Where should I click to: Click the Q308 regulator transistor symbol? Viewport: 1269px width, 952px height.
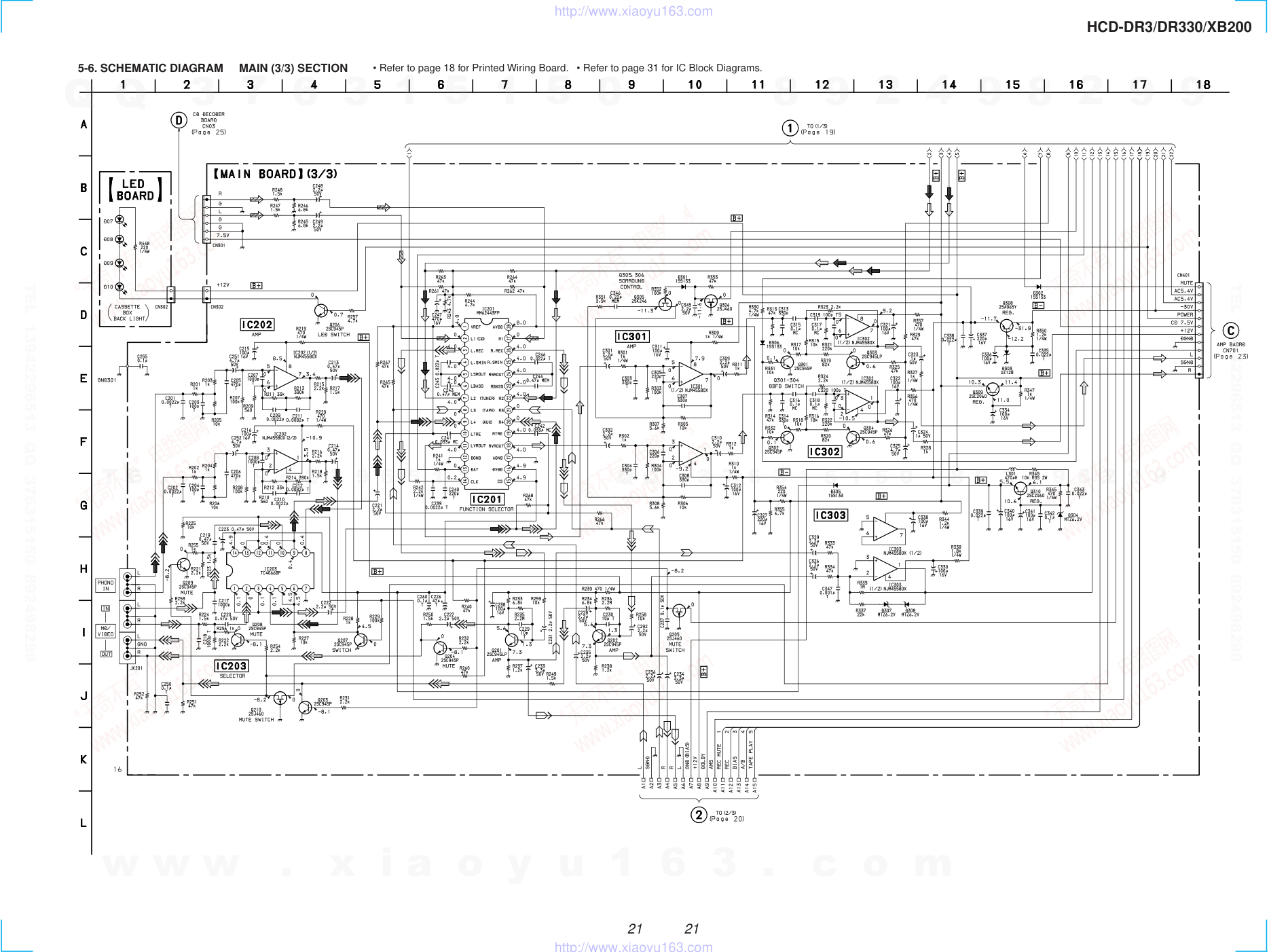click(1006, 326)
